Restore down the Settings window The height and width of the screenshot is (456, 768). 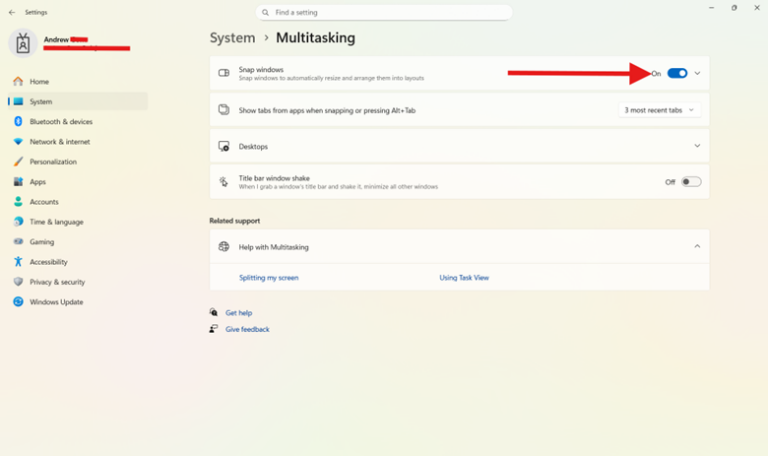pos(734,8)
